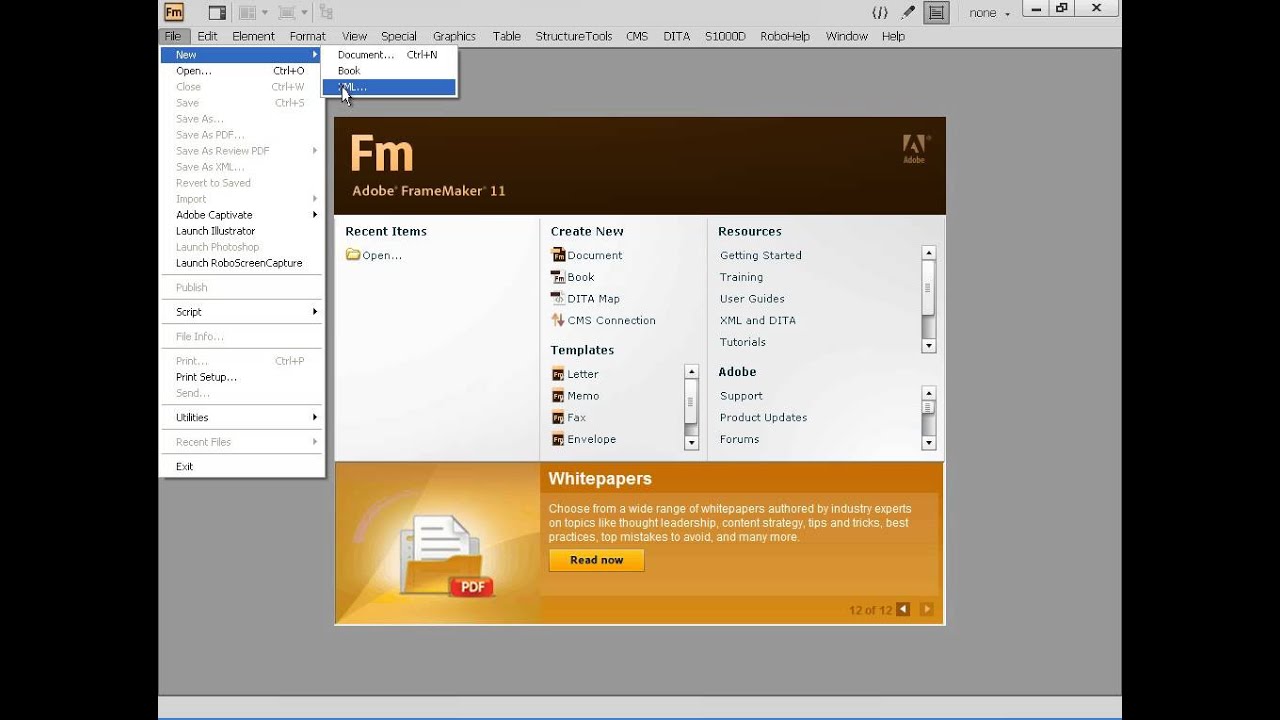Image resolution: width=1280 pixels, height=720 pixels.
Task: Click the Read now button in Whitepapers
Action: (596, 560)
